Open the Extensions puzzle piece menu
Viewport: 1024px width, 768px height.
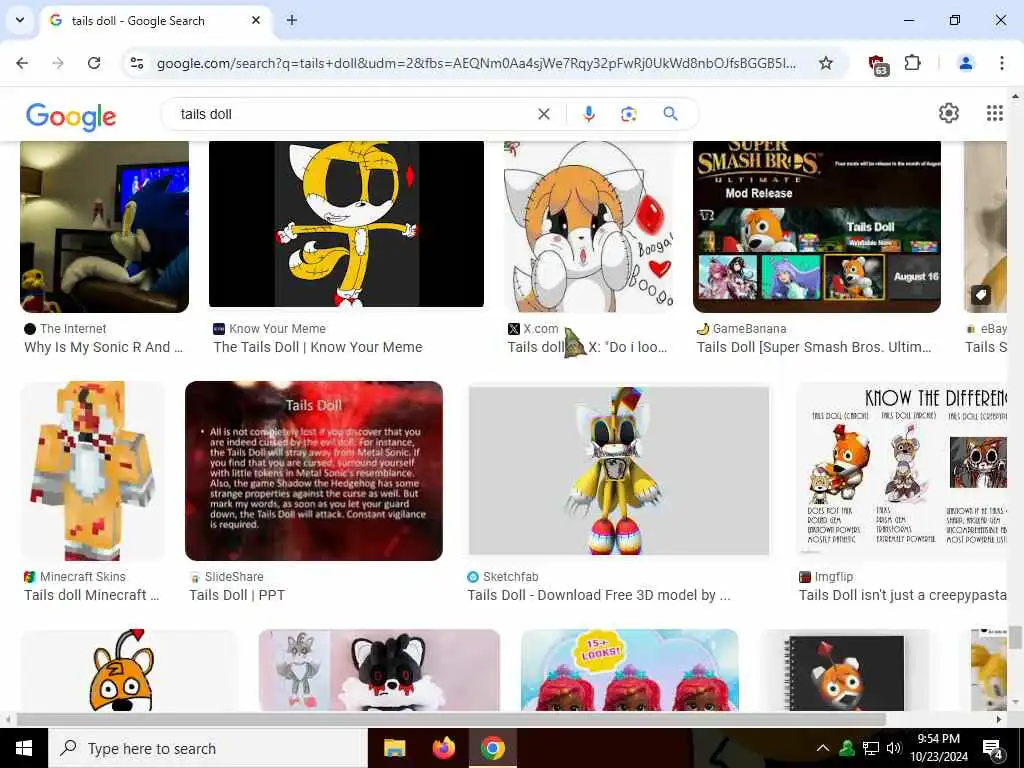tap(912, 63)
